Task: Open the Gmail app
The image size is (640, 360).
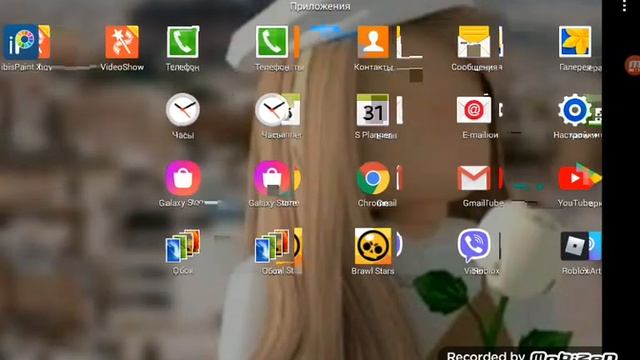Action: 473,178
